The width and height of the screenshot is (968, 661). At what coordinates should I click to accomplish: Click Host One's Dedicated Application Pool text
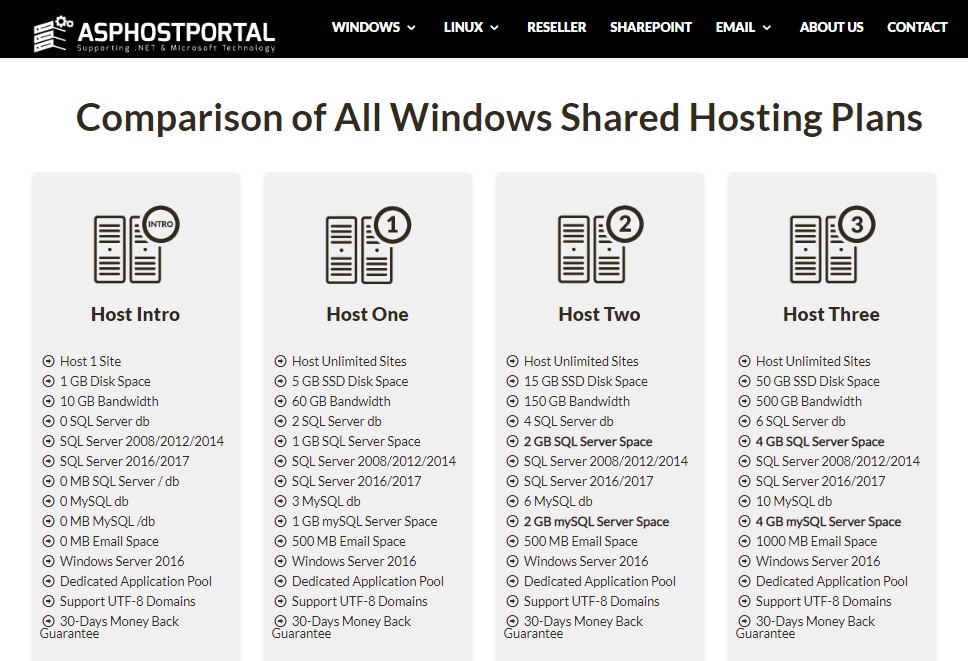pos(367,581)
